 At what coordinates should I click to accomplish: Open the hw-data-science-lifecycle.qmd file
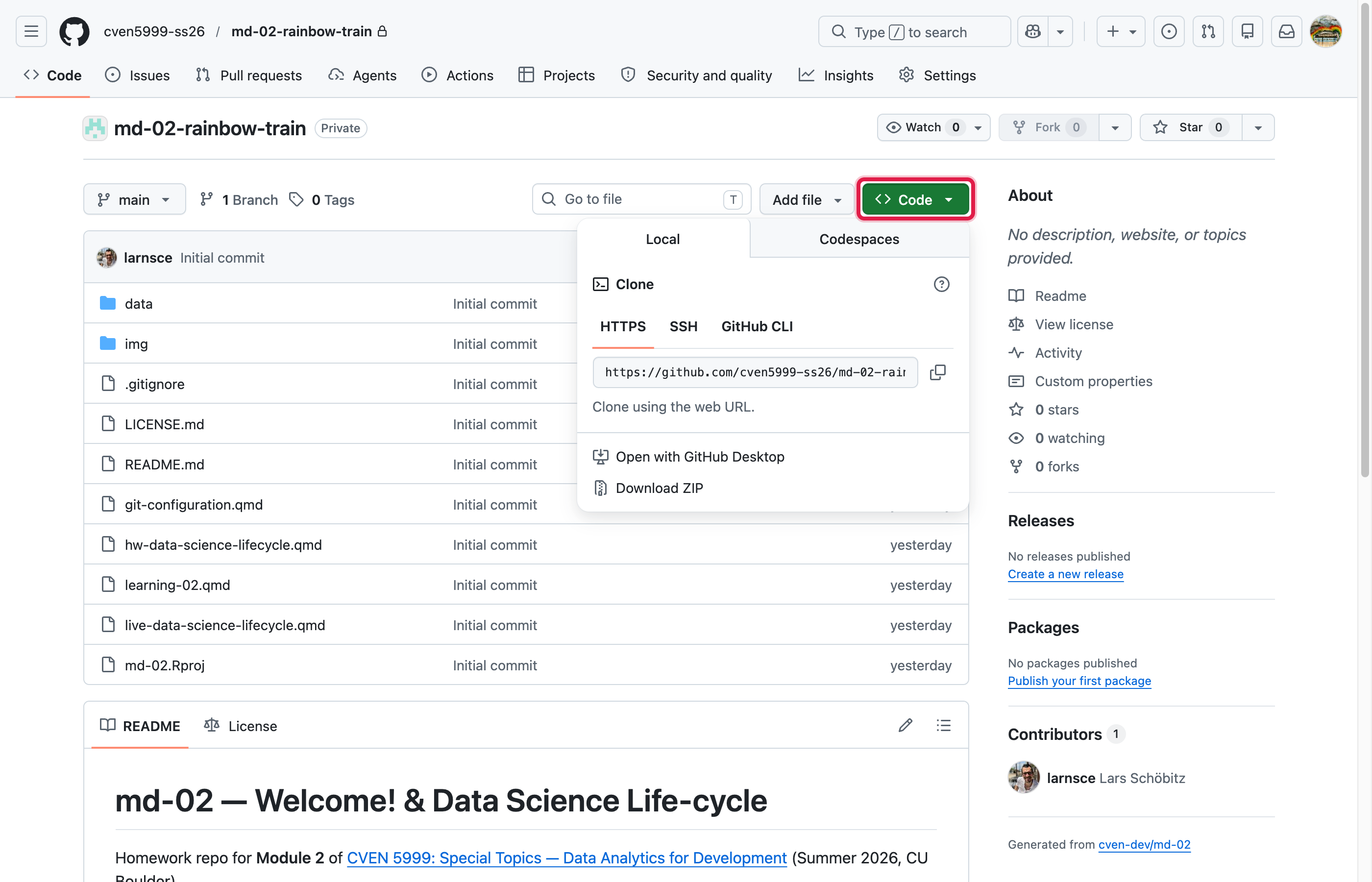click(223, 545)
